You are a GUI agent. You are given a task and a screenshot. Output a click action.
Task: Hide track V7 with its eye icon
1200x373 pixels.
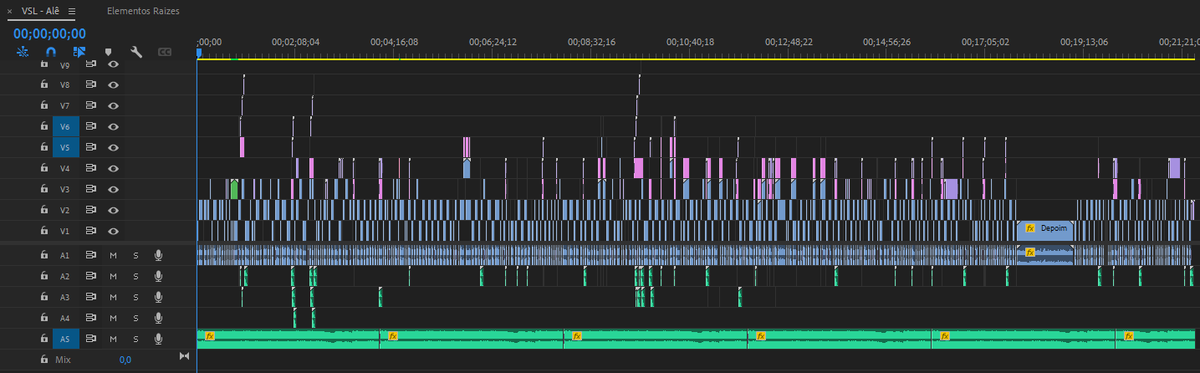tap(114, 105)
